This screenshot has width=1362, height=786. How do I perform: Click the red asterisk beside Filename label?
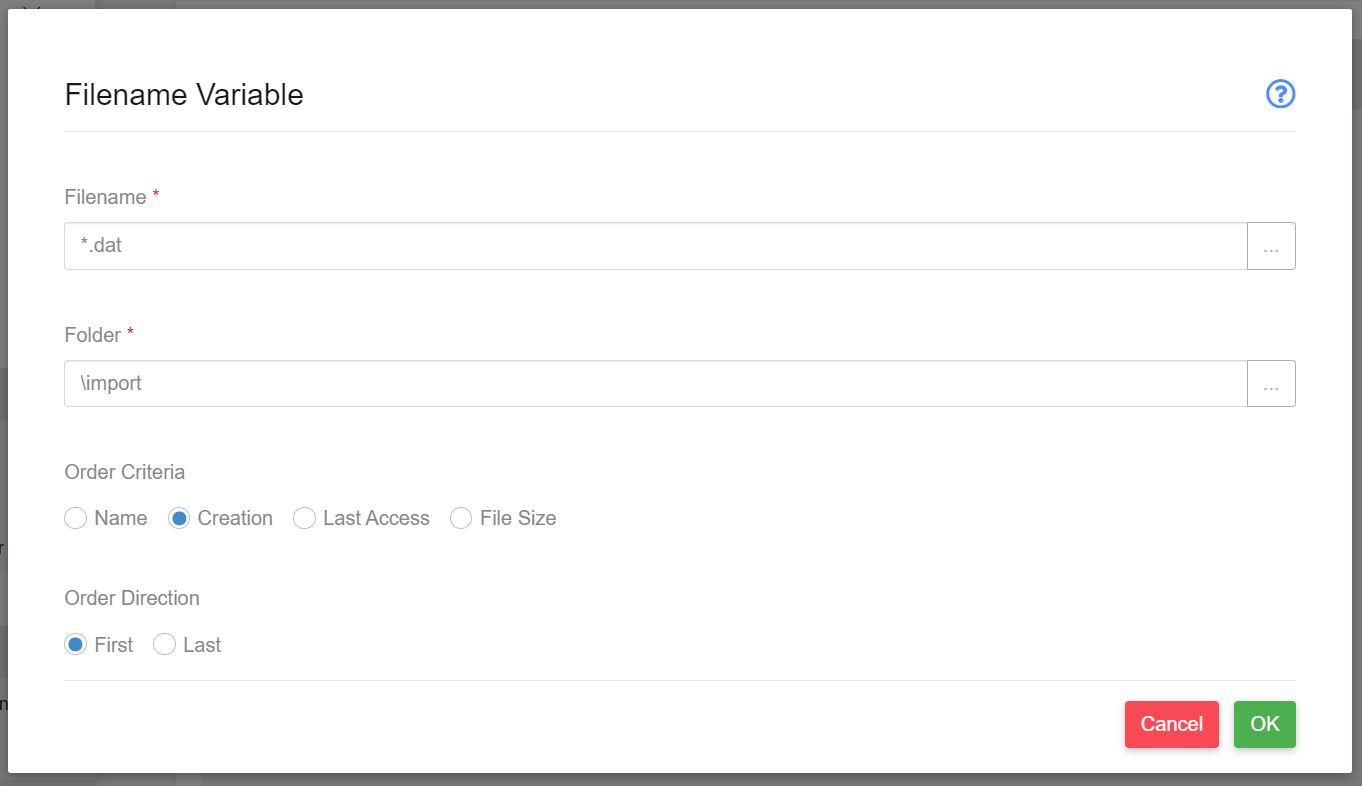tap(156, 195)
